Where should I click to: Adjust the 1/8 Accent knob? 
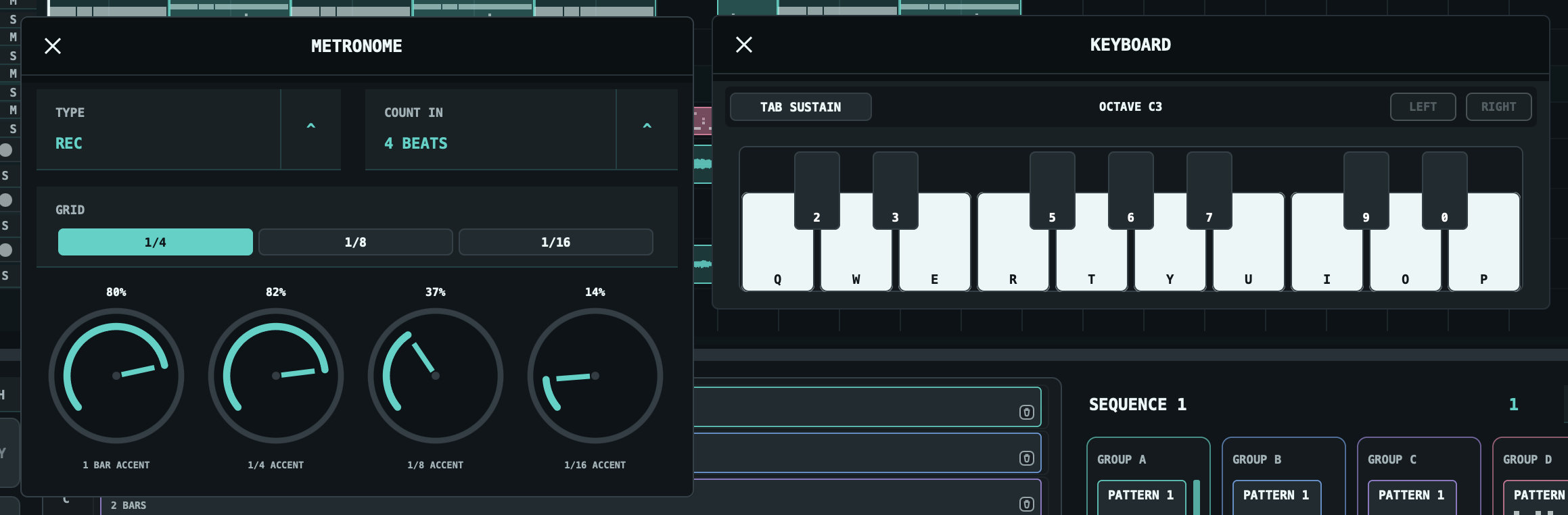coord(436,376)
